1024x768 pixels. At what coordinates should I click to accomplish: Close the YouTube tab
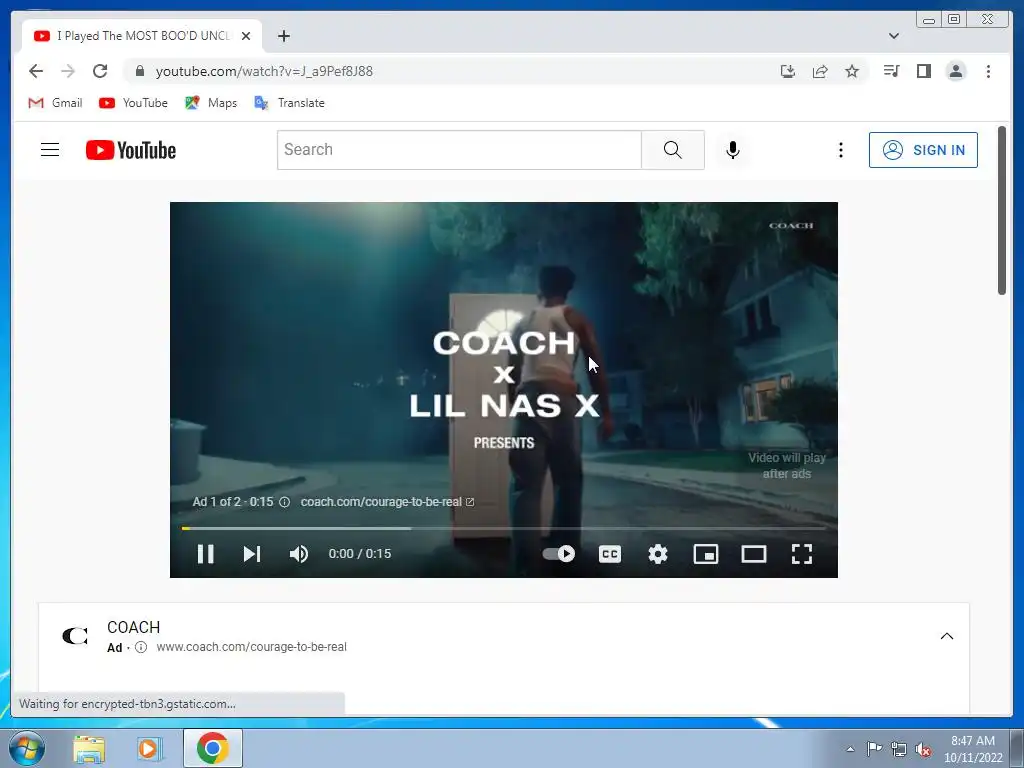point(246,36)
